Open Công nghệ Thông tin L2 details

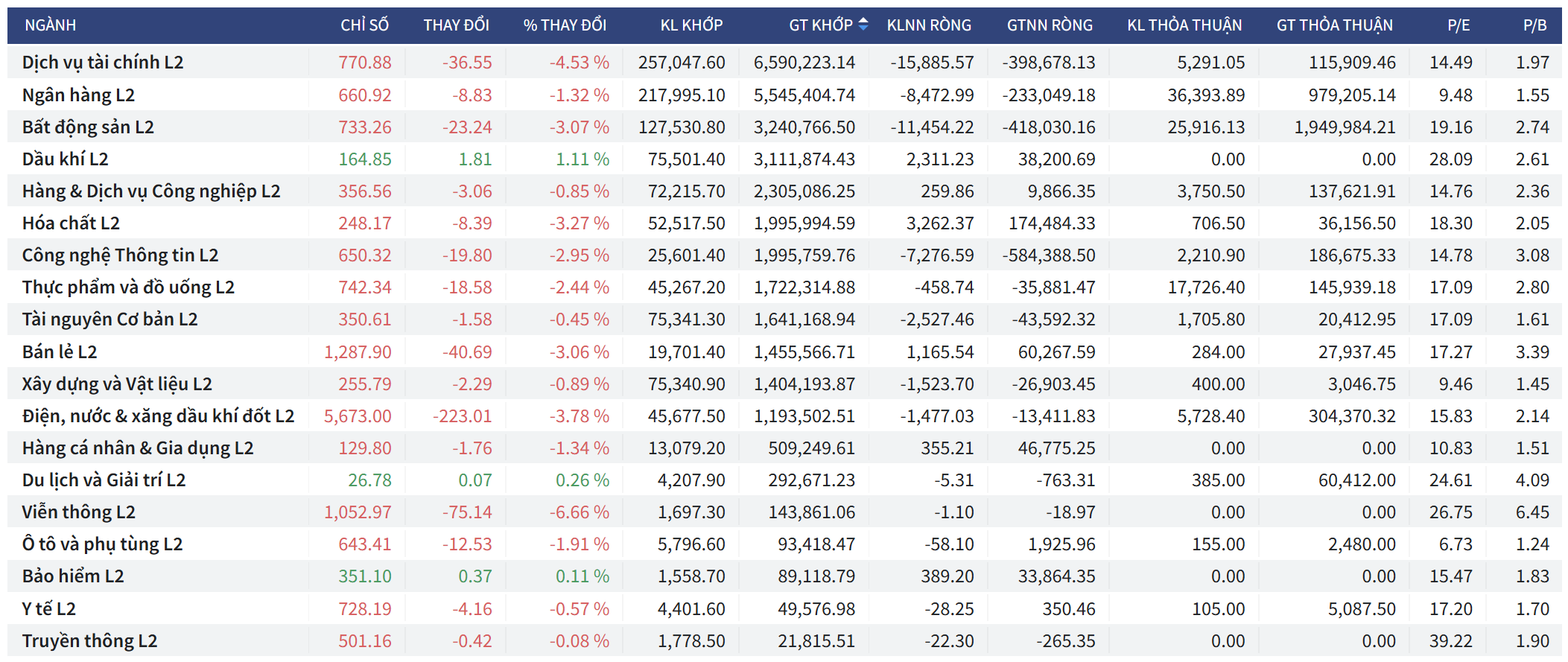tap(120, 255)
